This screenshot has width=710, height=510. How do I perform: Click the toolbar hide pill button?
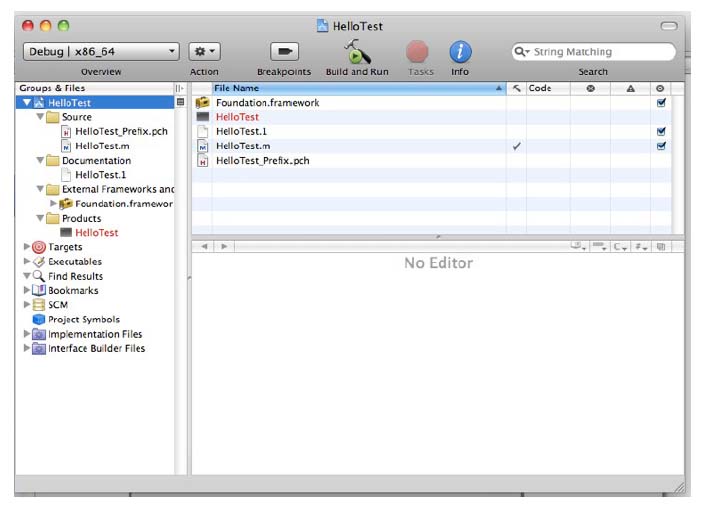(669, 26)
